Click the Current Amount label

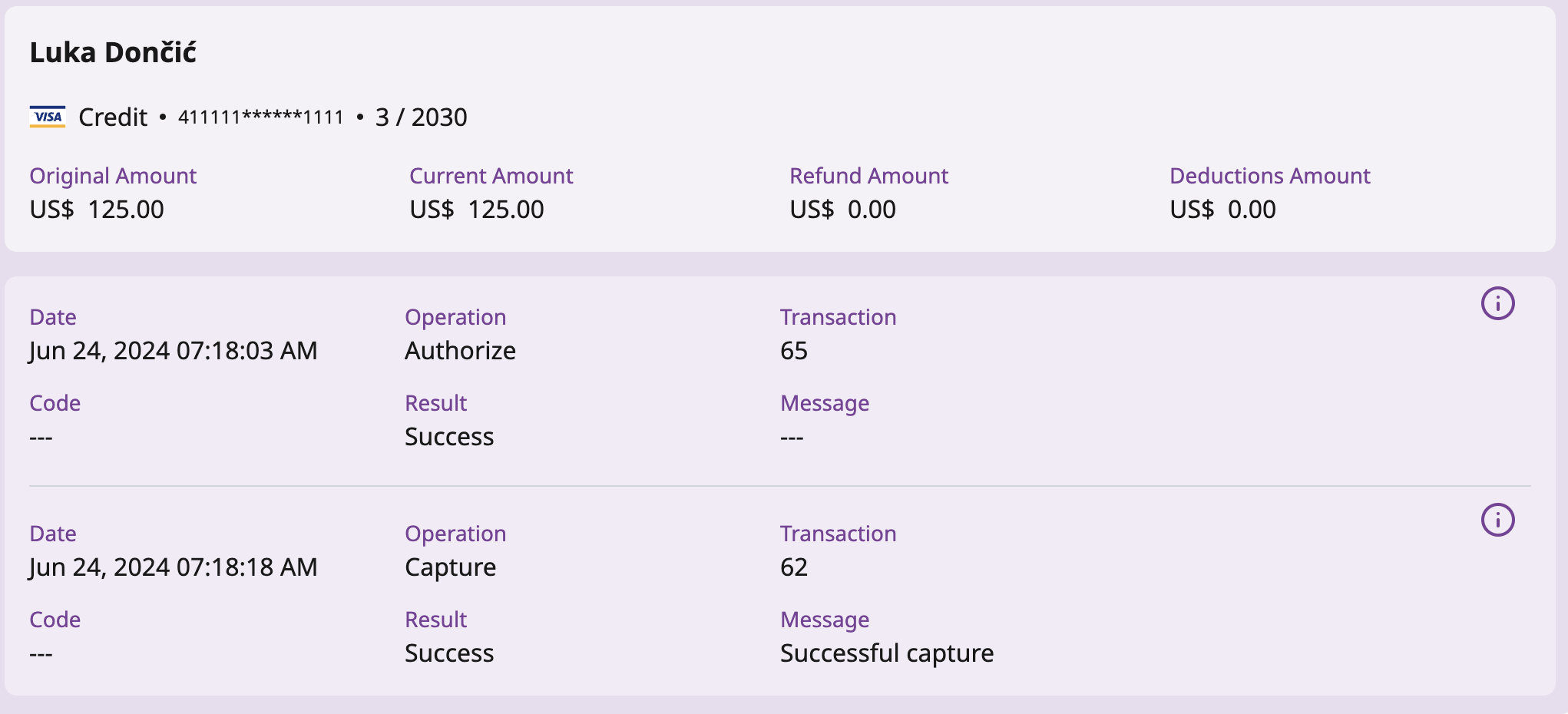coord(491,176)
